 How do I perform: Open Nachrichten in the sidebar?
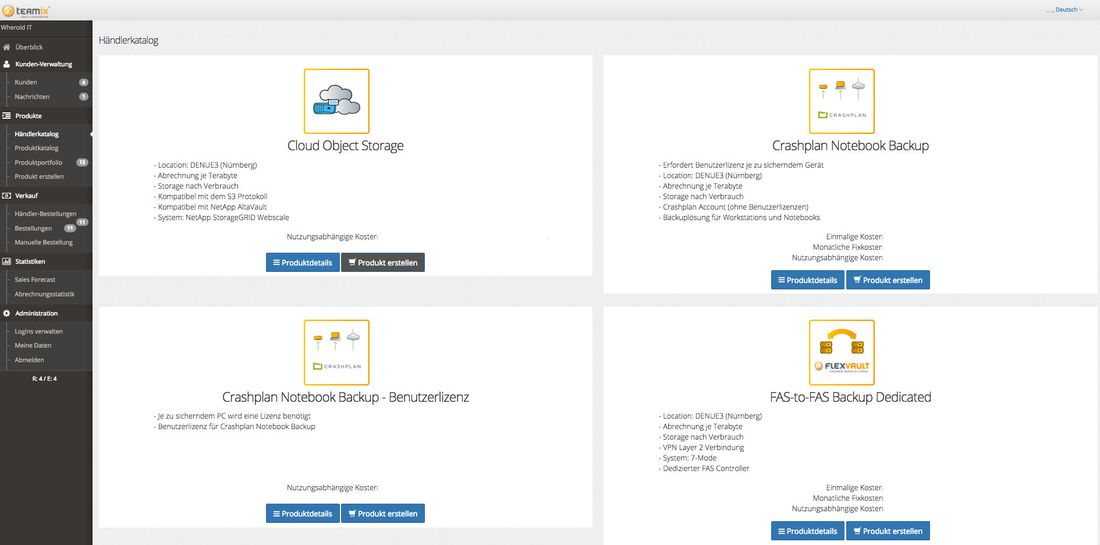[32, 97]
